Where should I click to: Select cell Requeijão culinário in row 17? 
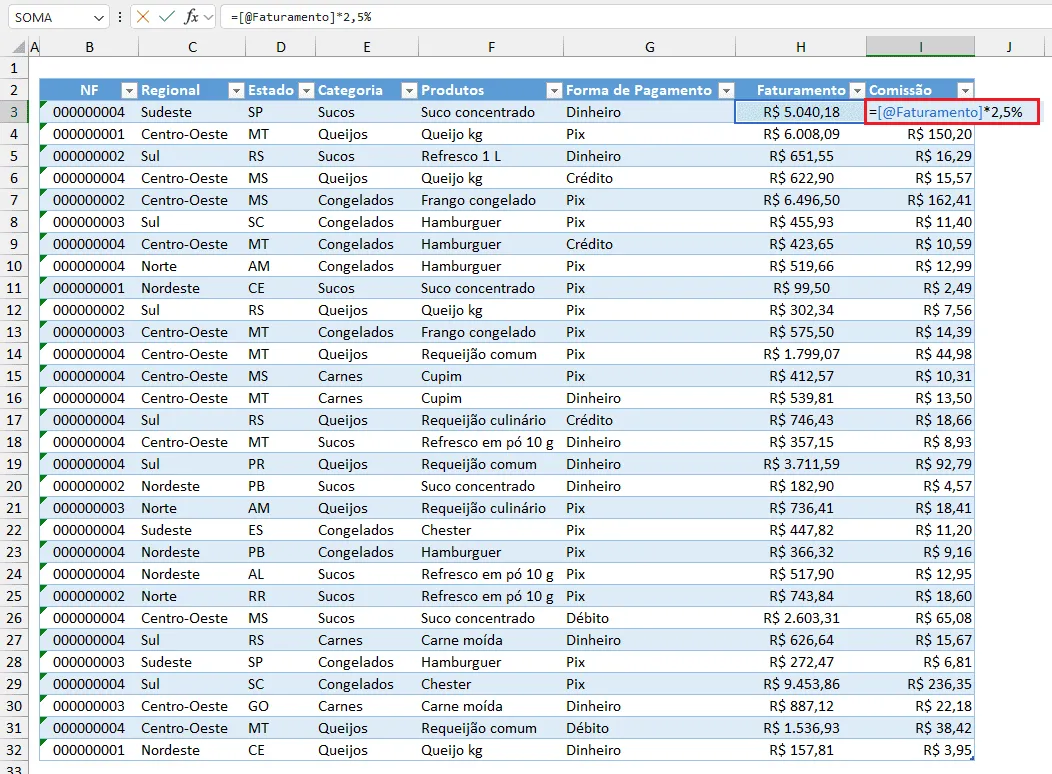point(491,420)
